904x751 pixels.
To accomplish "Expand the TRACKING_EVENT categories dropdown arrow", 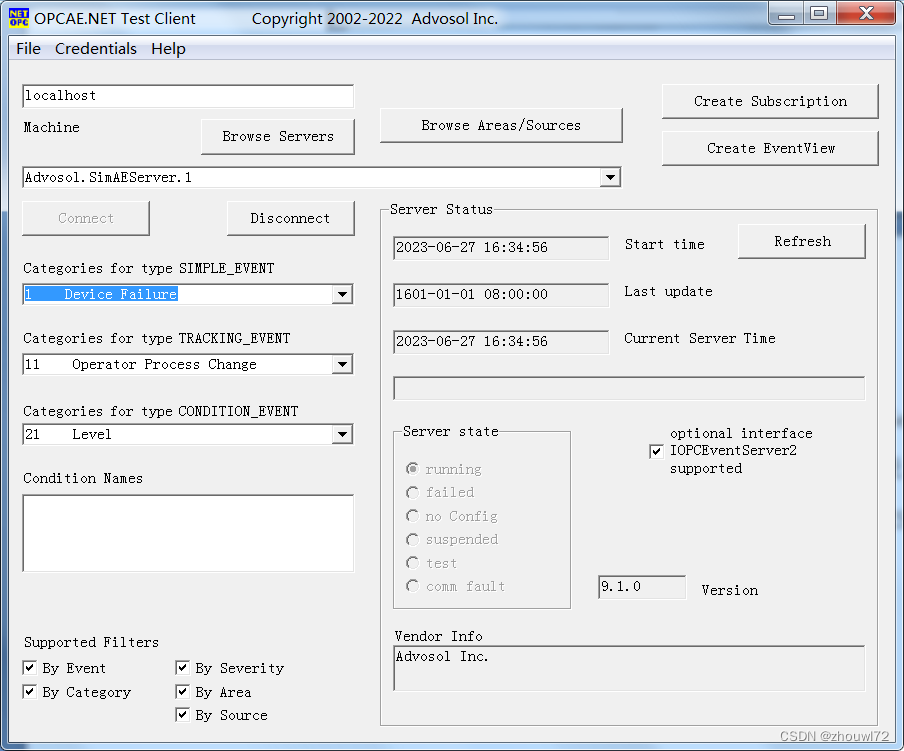I will 342,364.
